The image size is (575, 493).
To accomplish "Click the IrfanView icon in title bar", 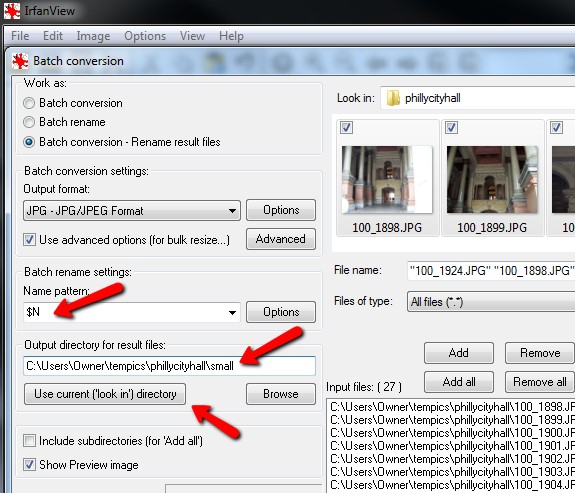I will [x=12, y=10].
